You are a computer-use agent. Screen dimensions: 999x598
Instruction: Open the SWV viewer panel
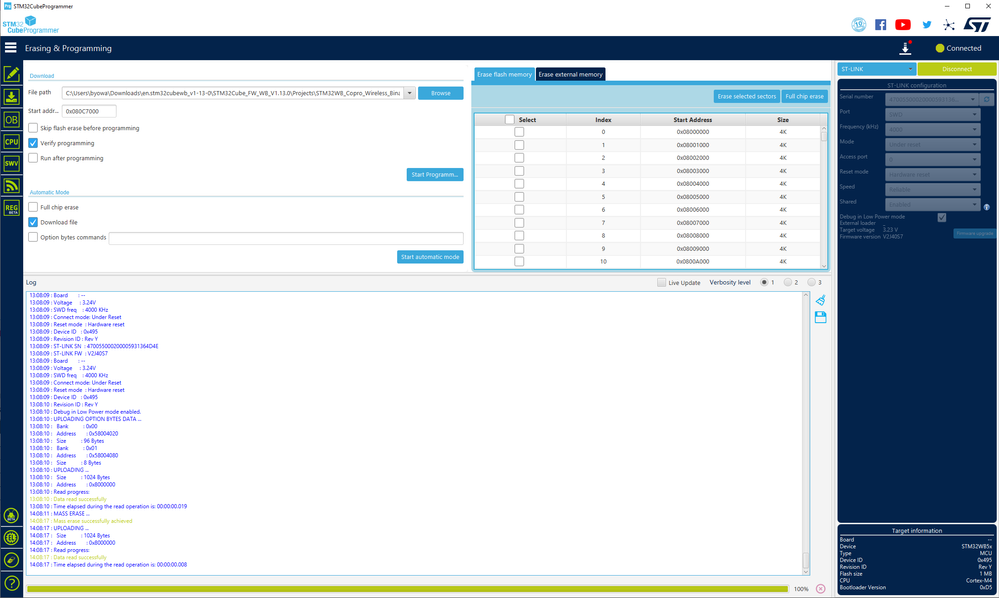[11, 164]
